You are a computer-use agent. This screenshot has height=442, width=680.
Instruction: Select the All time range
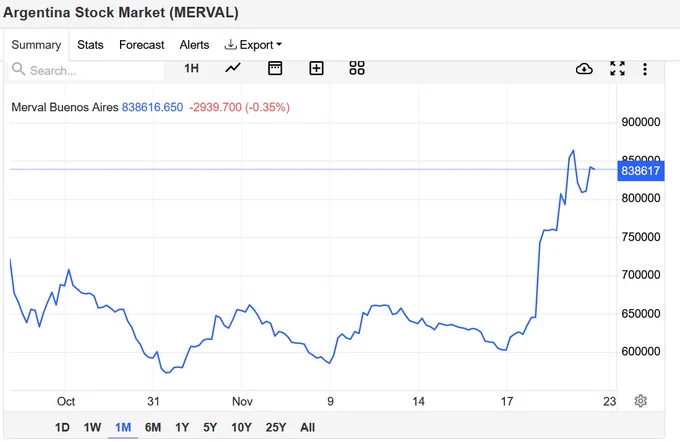(307, 427)
